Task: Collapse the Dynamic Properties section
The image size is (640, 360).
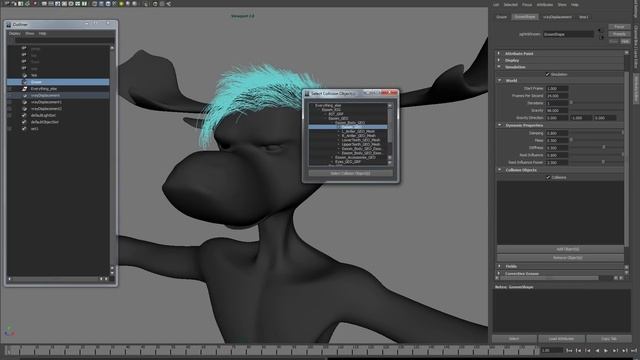Action: [500, 125]
